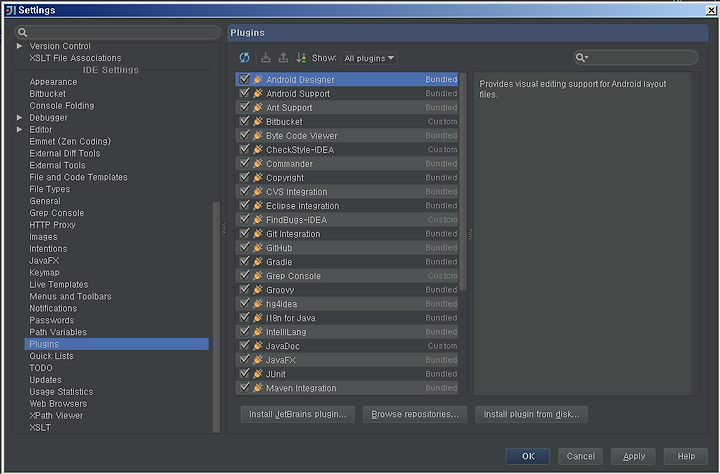The image size is (720, 474).
Task: Expand the Debugger settings node
Action: pos(19,118)
